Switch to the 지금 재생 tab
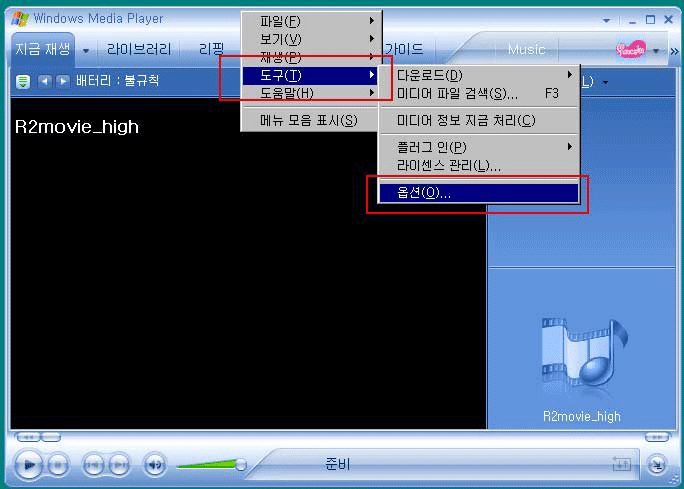The image size is (684, 489). [x=43, y=49]
